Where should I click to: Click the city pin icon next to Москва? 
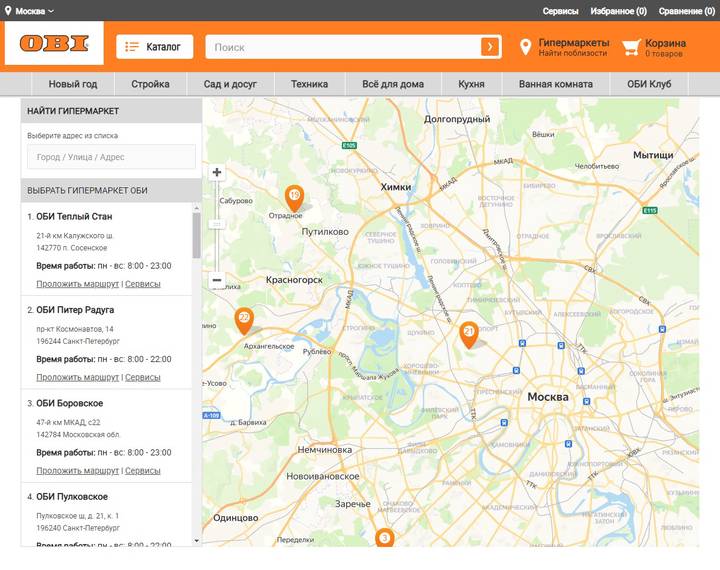pyautogui.click(x=8, y=11)
